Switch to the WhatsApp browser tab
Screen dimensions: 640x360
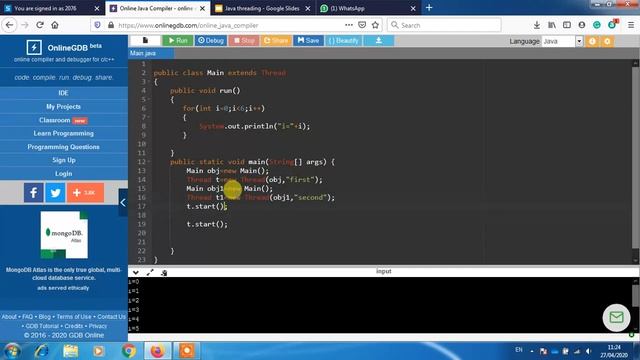click(367, 8)
